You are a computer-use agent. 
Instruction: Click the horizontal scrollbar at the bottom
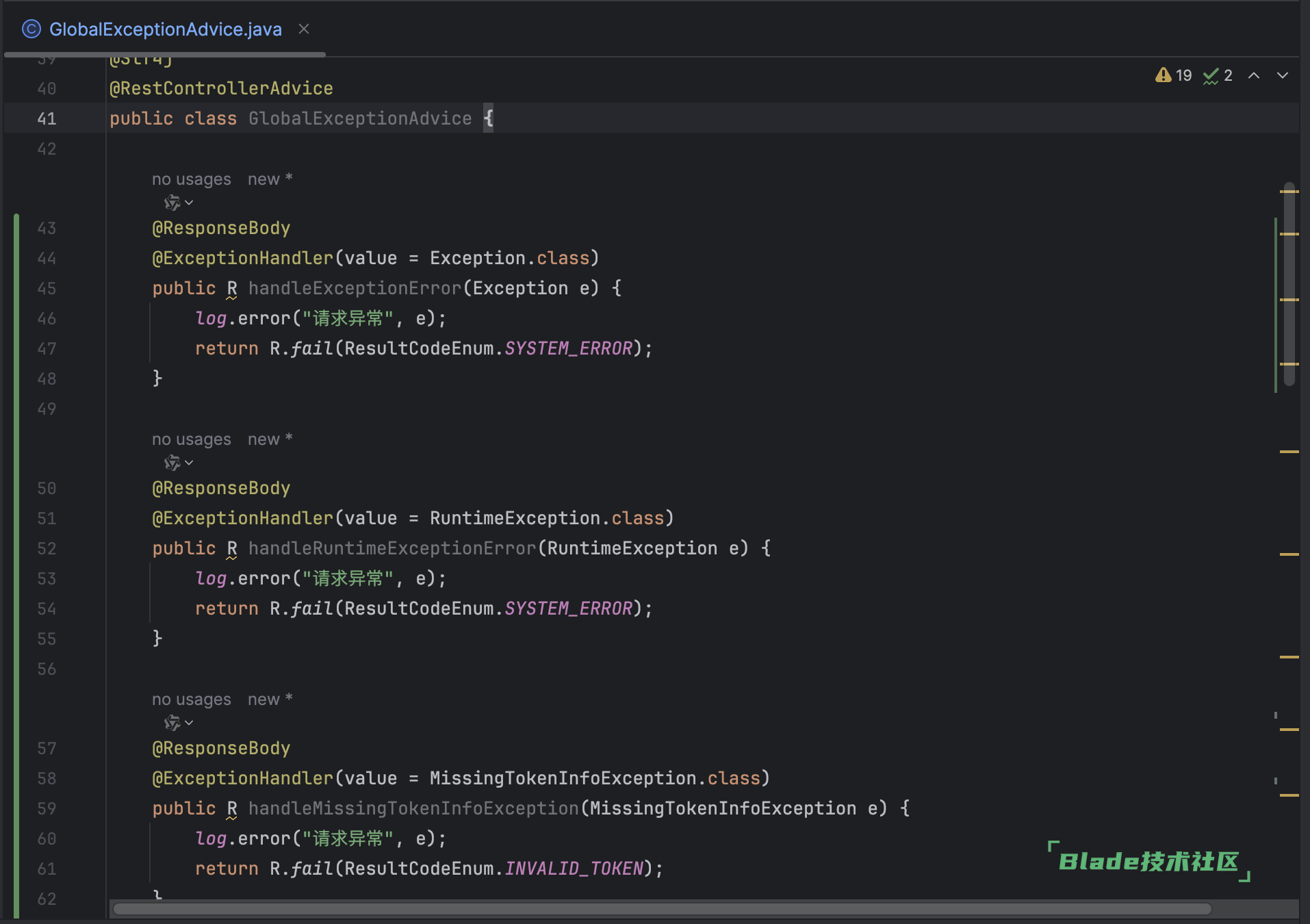pyautogui.click(x=662, y=909)
